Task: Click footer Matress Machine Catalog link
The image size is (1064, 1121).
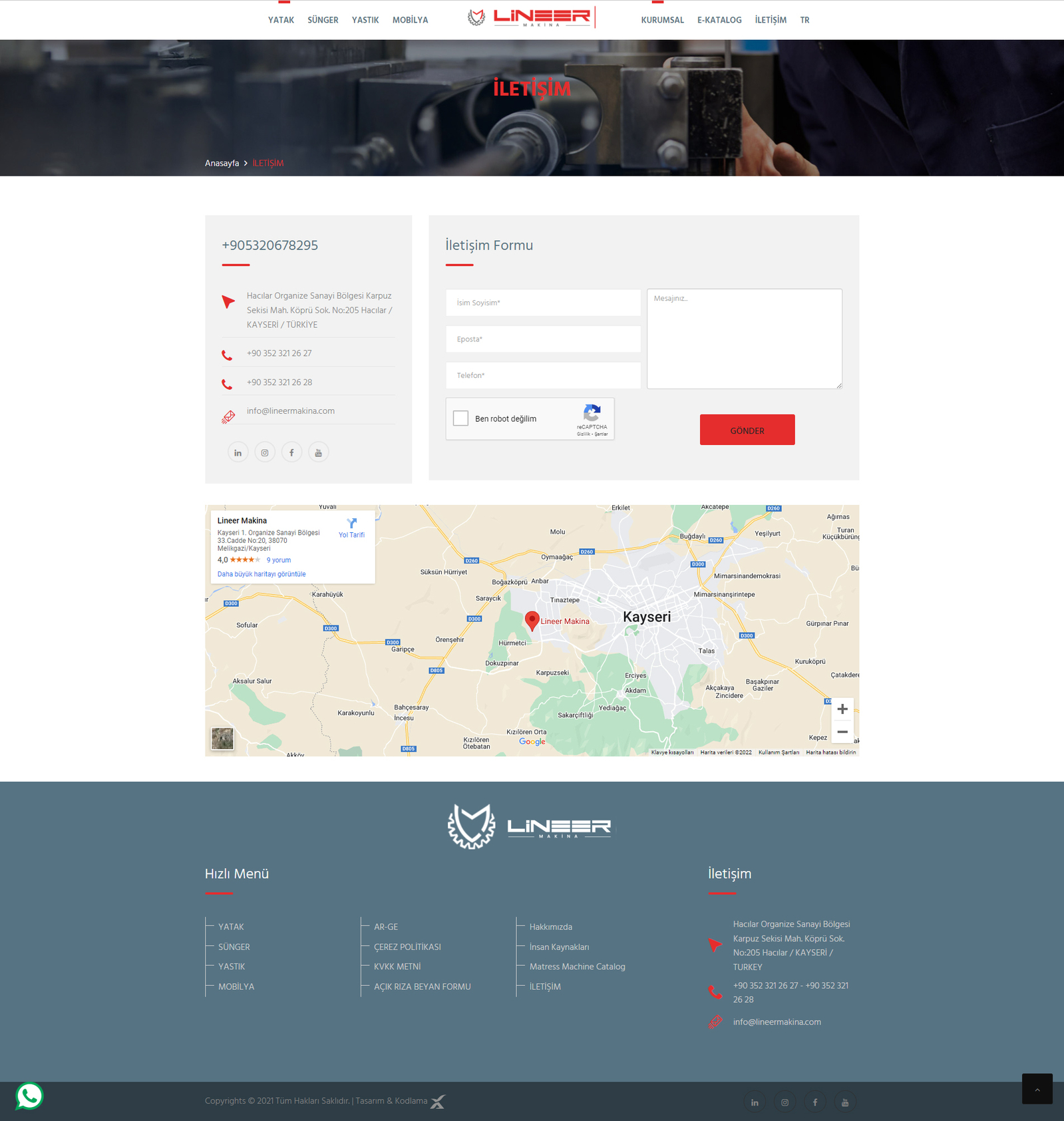Action: (578, 967)
